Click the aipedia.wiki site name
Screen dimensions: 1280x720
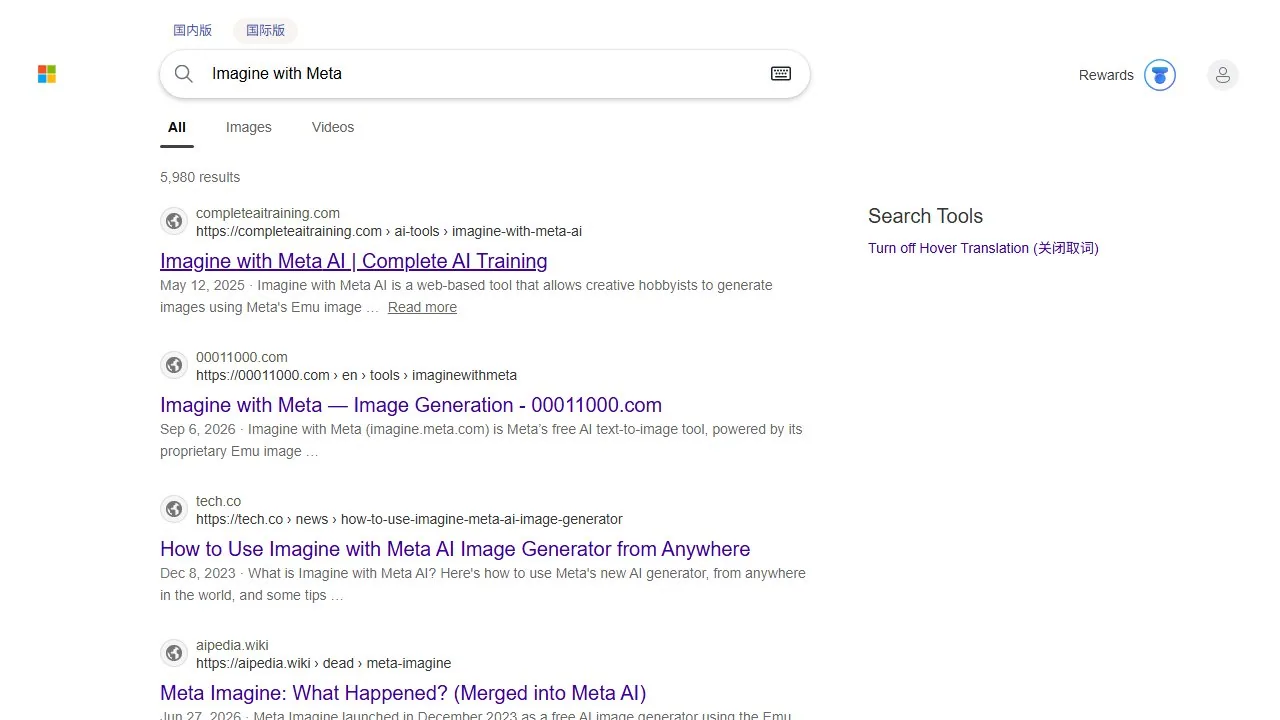tap(232, 645)
